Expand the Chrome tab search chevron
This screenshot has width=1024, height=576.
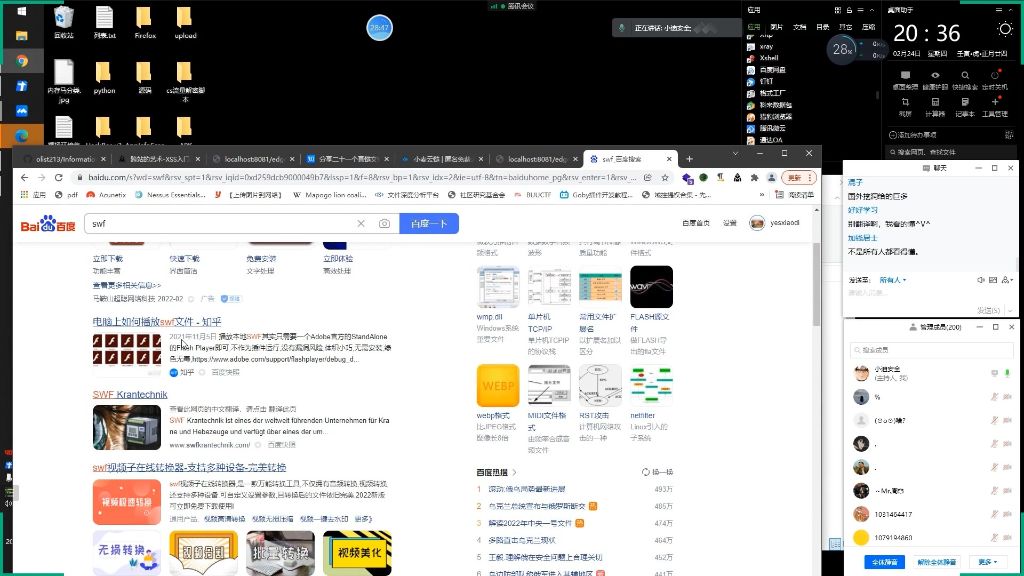pos(735,153)
